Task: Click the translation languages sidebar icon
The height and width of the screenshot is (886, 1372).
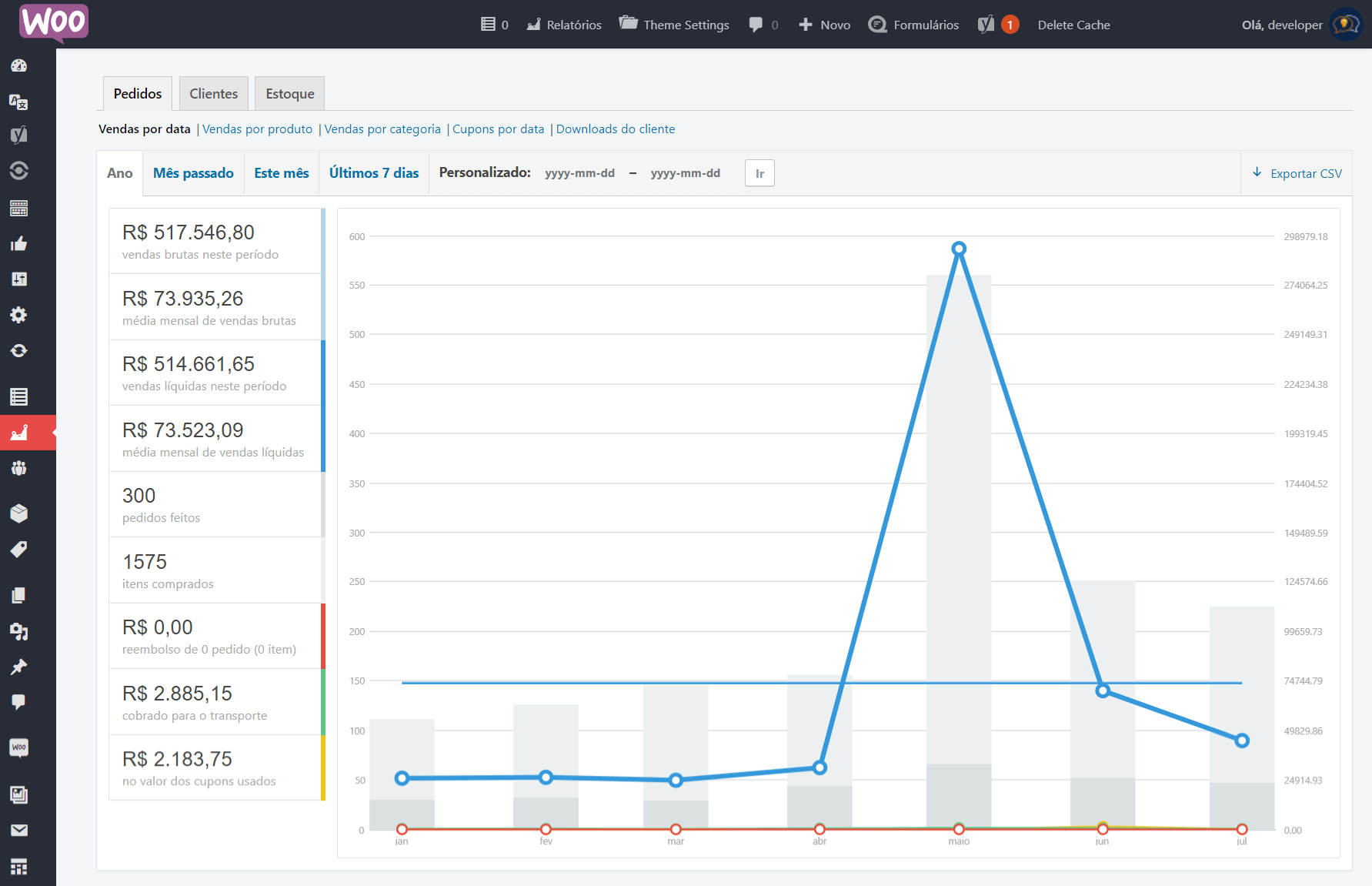Action: (19, 102)
